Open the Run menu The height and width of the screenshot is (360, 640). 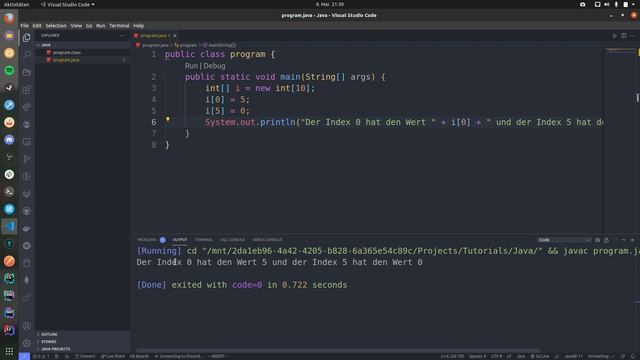[101, 25]
